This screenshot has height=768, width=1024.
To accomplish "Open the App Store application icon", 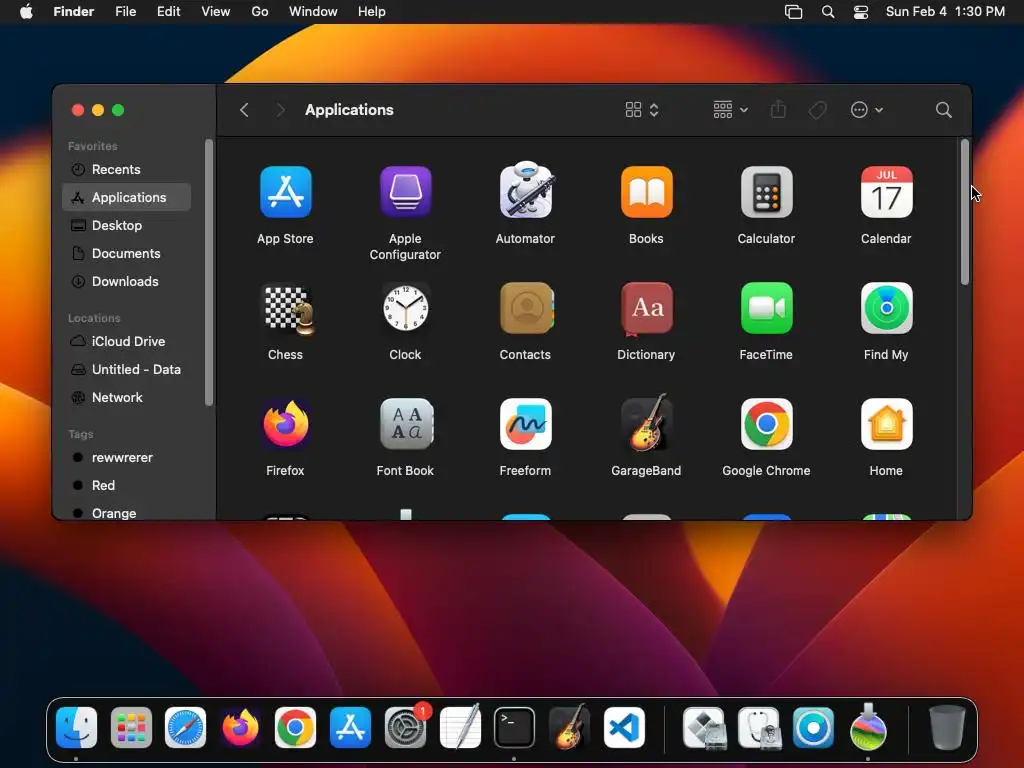I will (285, 192).
